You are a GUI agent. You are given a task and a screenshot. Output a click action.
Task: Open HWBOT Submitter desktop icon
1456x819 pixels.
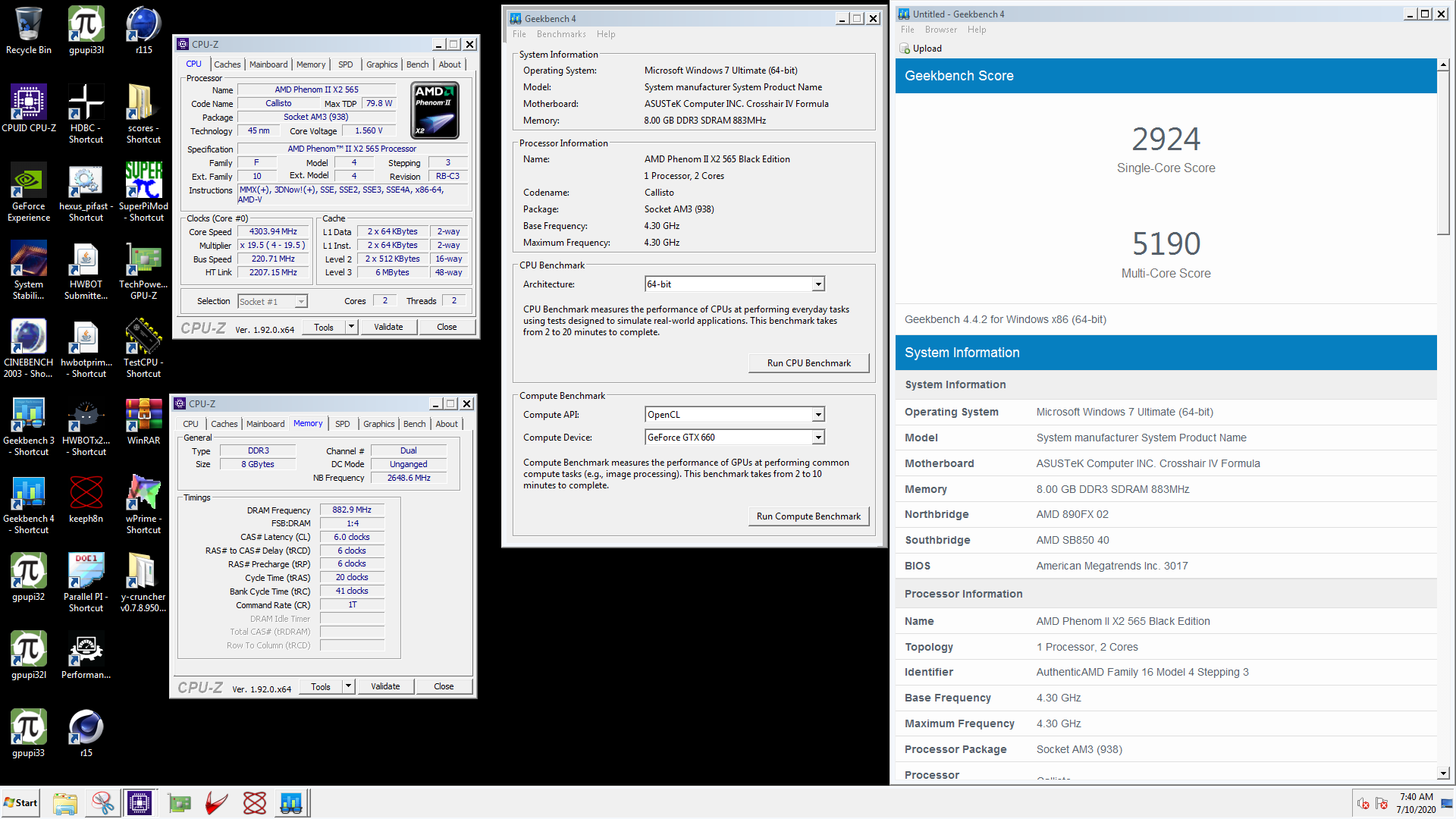point(86,270)
